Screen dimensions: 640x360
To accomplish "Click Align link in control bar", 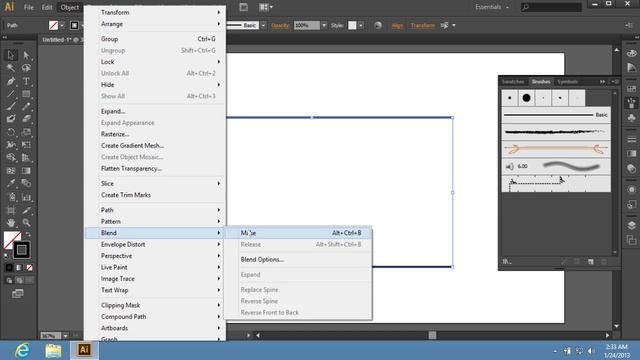I will pos(397,25).
